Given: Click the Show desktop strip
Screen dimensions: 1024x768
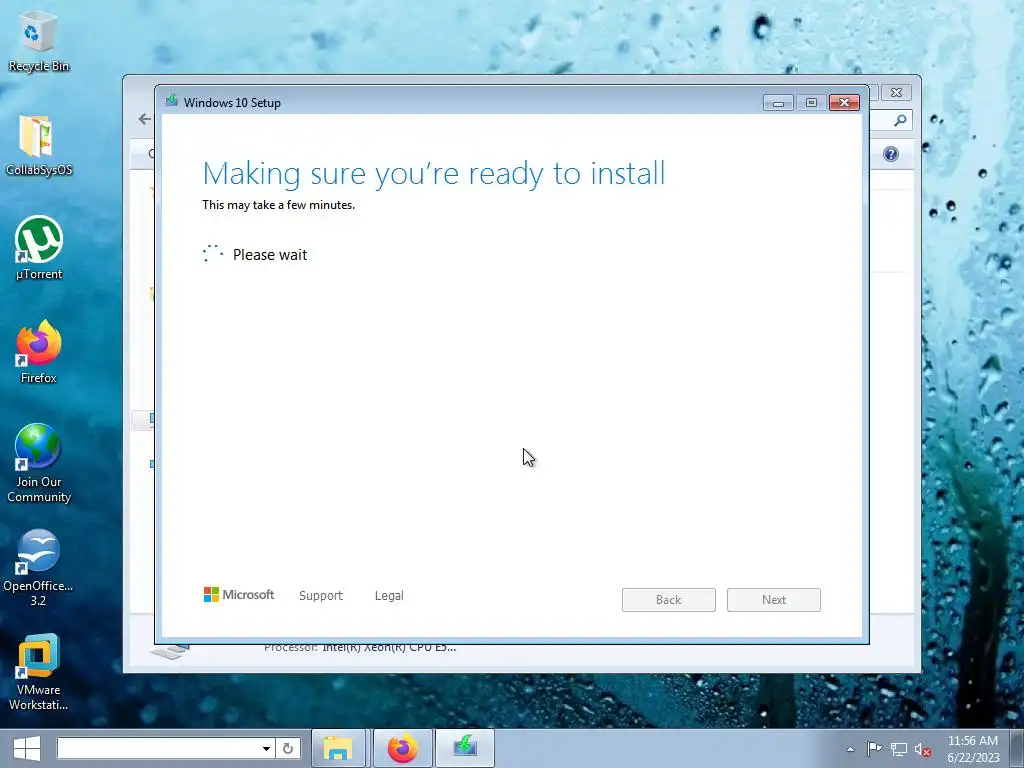Looking at the screenshot, I should click(1017, 748).
